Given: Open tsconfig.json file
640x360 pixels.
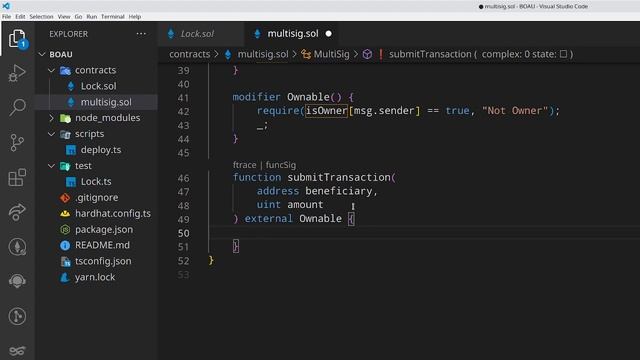Looking at the screenshot, I should (x=103, y=261).
